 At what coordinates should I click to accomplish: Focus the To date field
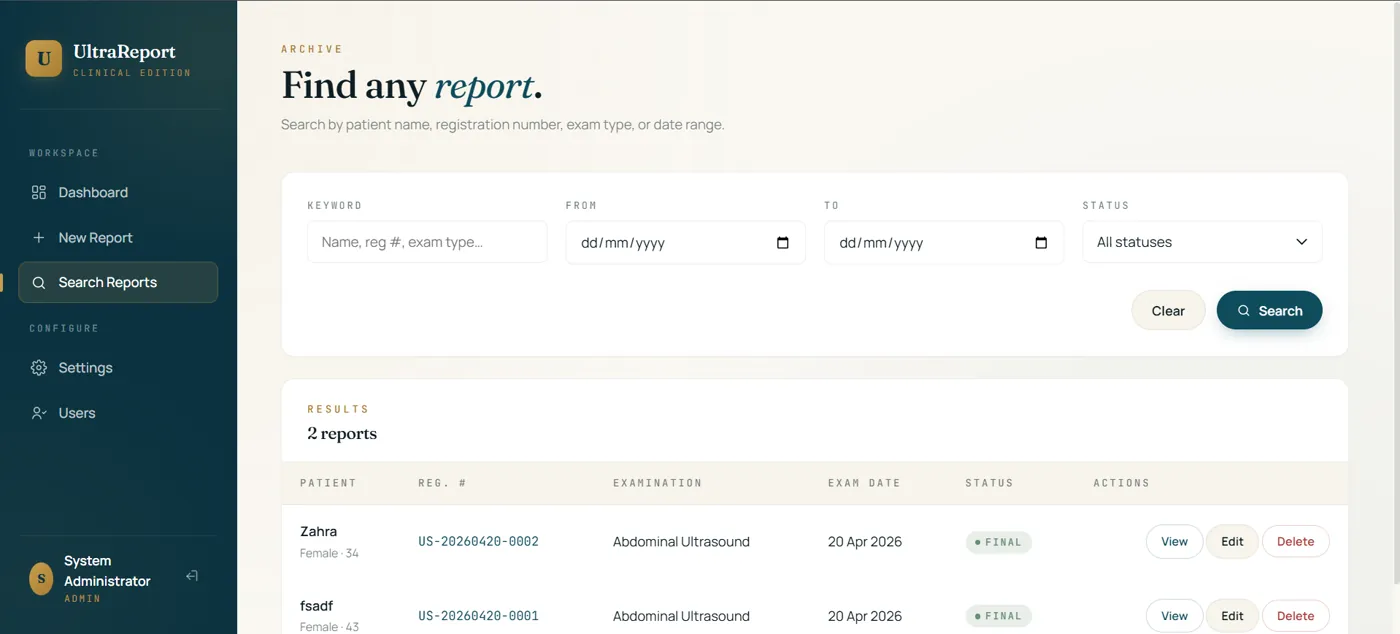944,242
